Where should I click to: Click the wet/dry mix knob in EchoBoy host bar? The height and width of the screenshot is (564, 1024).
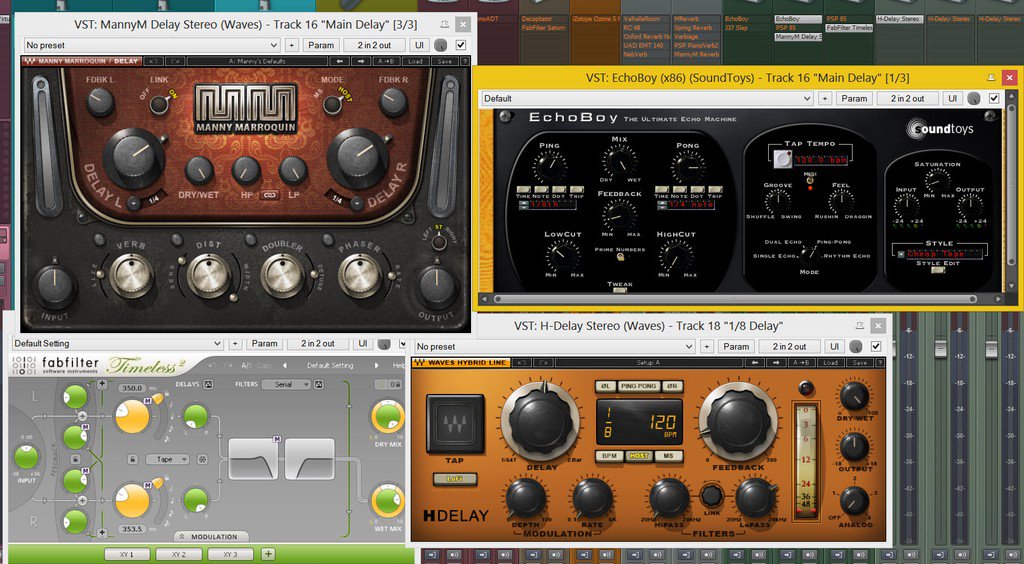(x=974, y=99)
